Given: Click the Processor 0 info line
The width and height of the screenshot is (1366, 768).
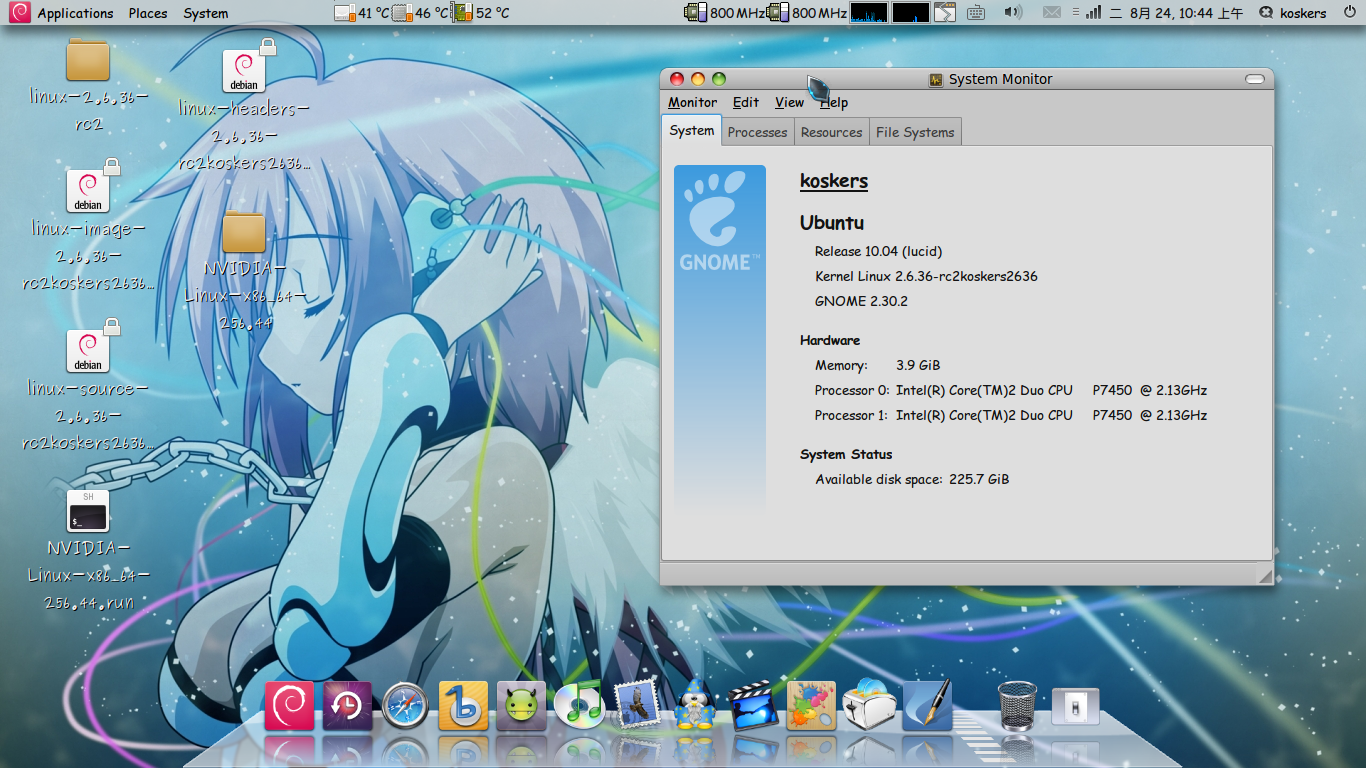Looking at the screenshot, I should (1011, 390).
